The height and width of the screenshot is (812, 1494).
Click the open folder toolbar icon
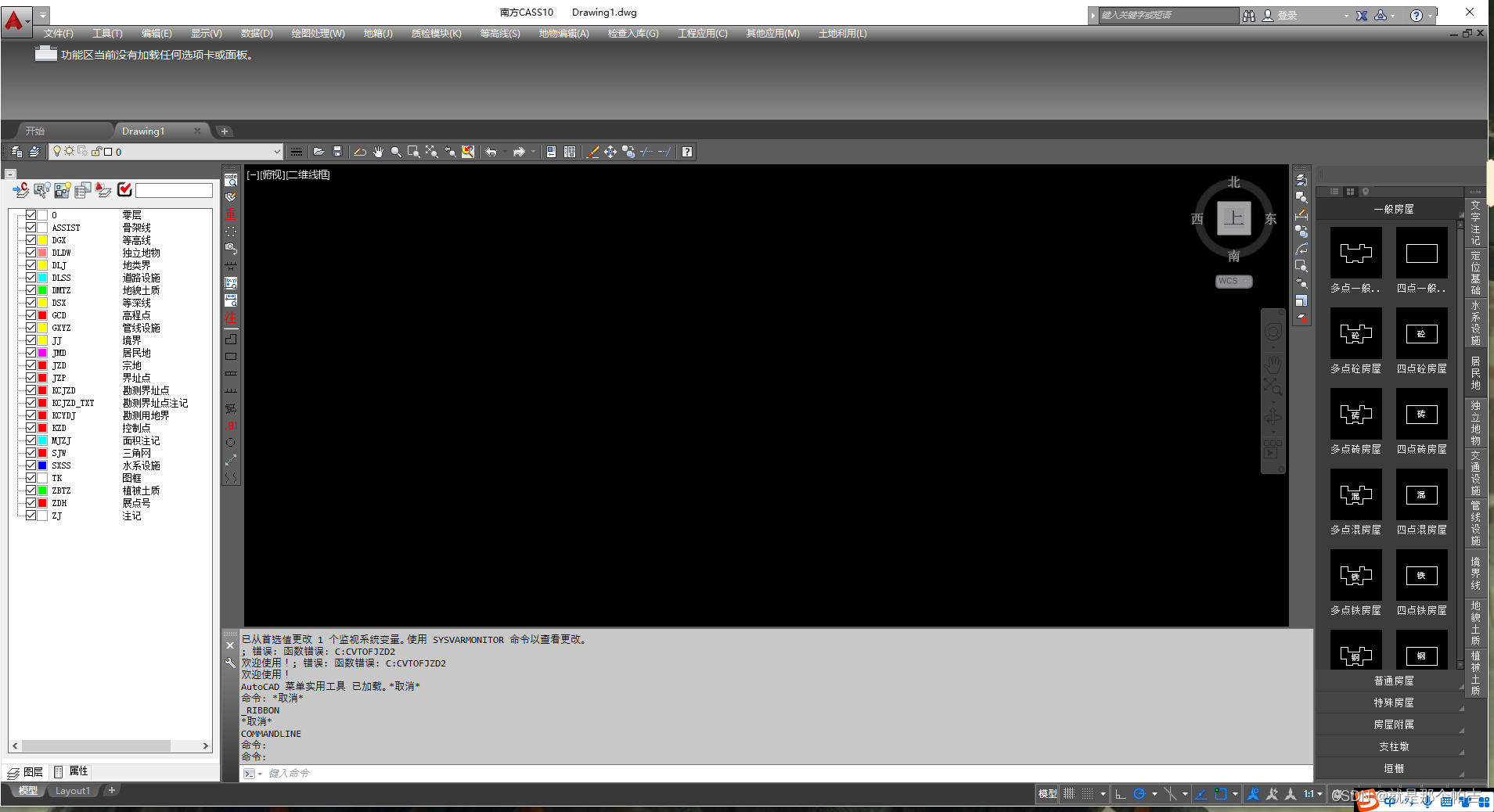[x=319, y=152]
